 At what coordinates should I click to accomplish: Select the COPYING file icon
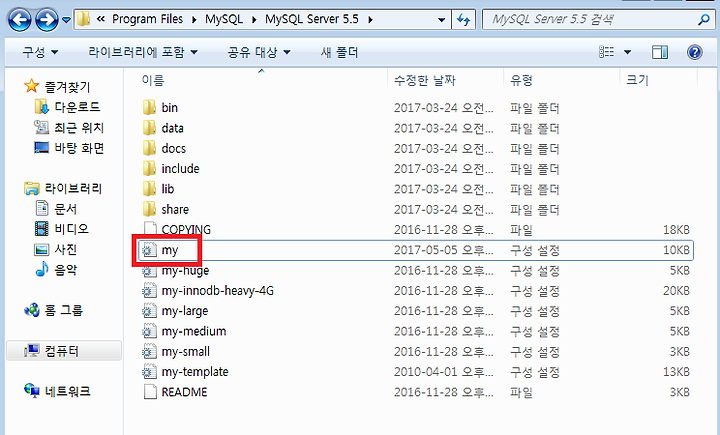[150, 229]
